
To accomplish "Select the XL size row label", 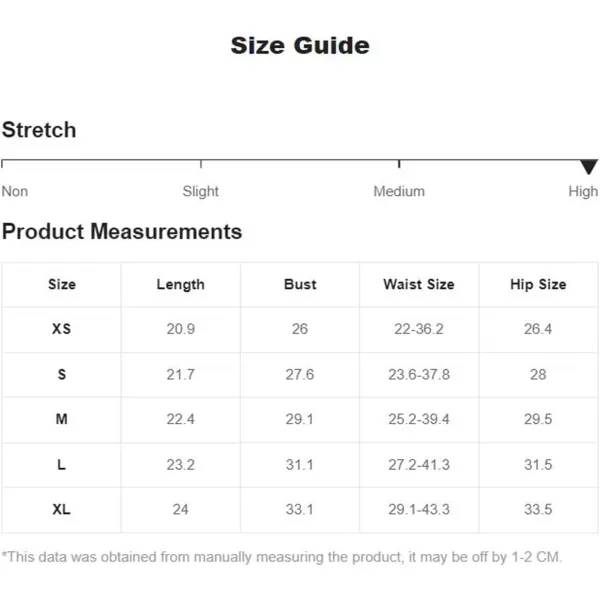I will click(62, 509).
